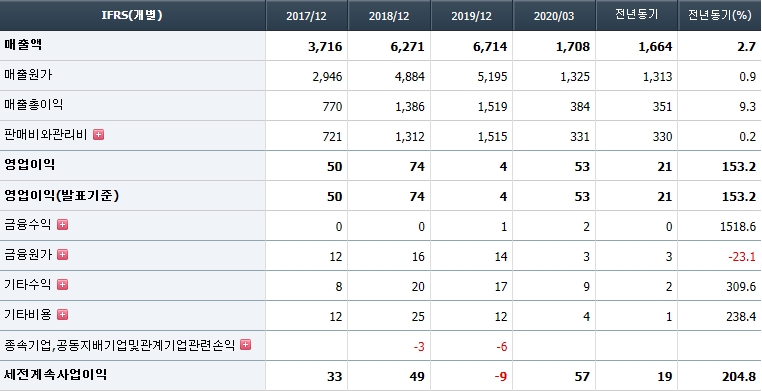762x391 pixels.
Task: Click 기타수익 value 20 for 2018/12
Action: 417,287
